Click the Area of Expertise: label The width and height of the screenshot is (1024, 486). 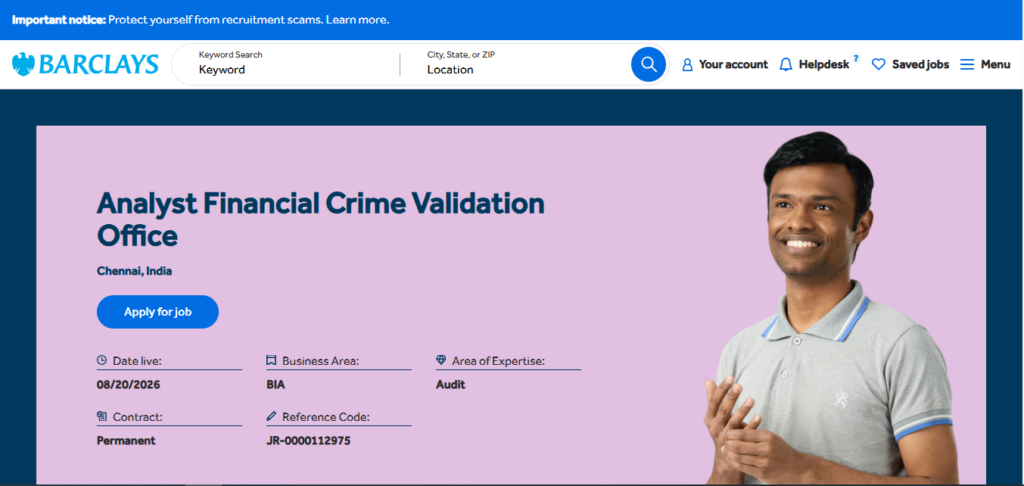tap(498, 361)
